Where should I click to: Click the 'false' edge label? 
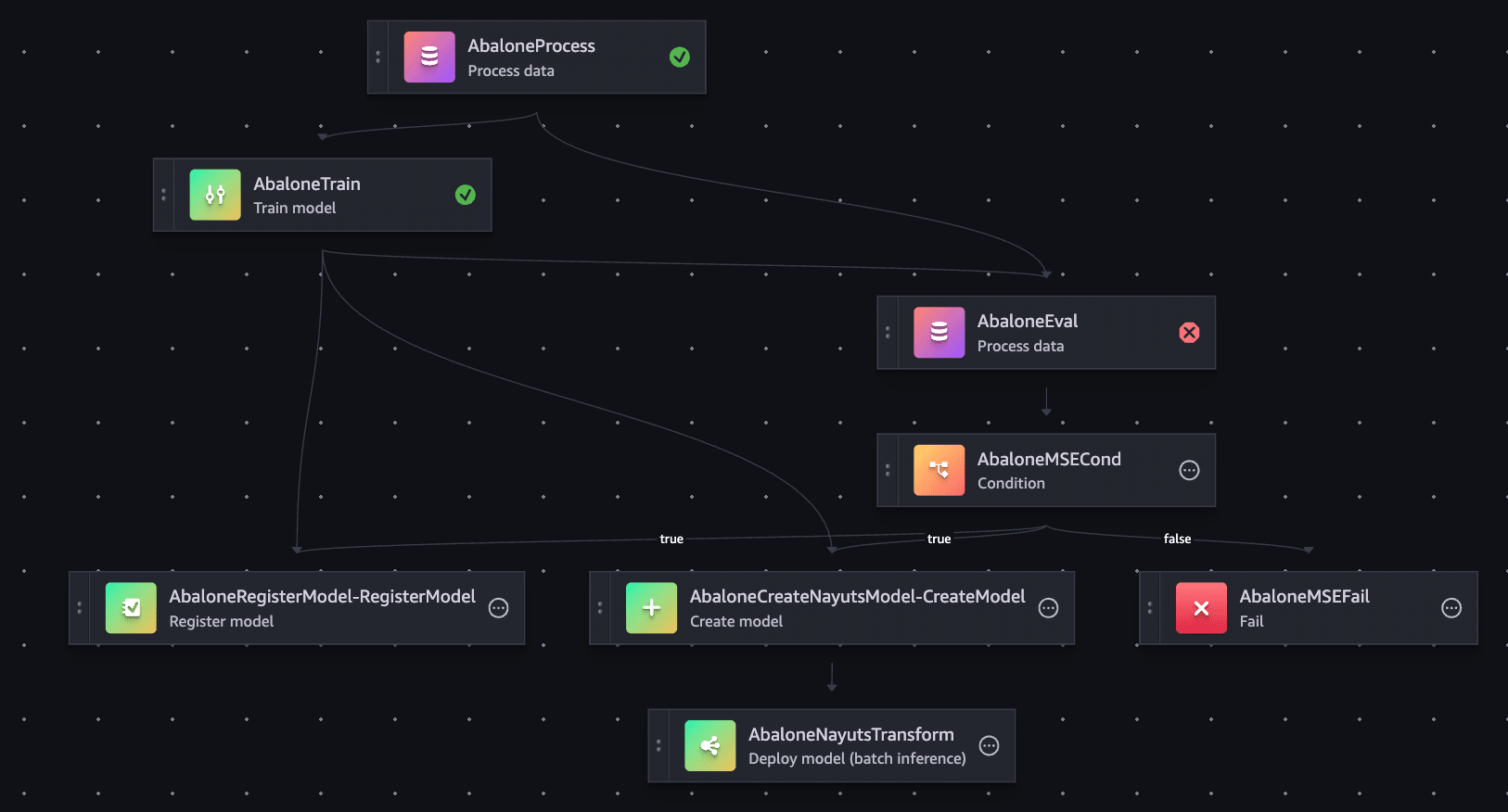coord(1177,539)
